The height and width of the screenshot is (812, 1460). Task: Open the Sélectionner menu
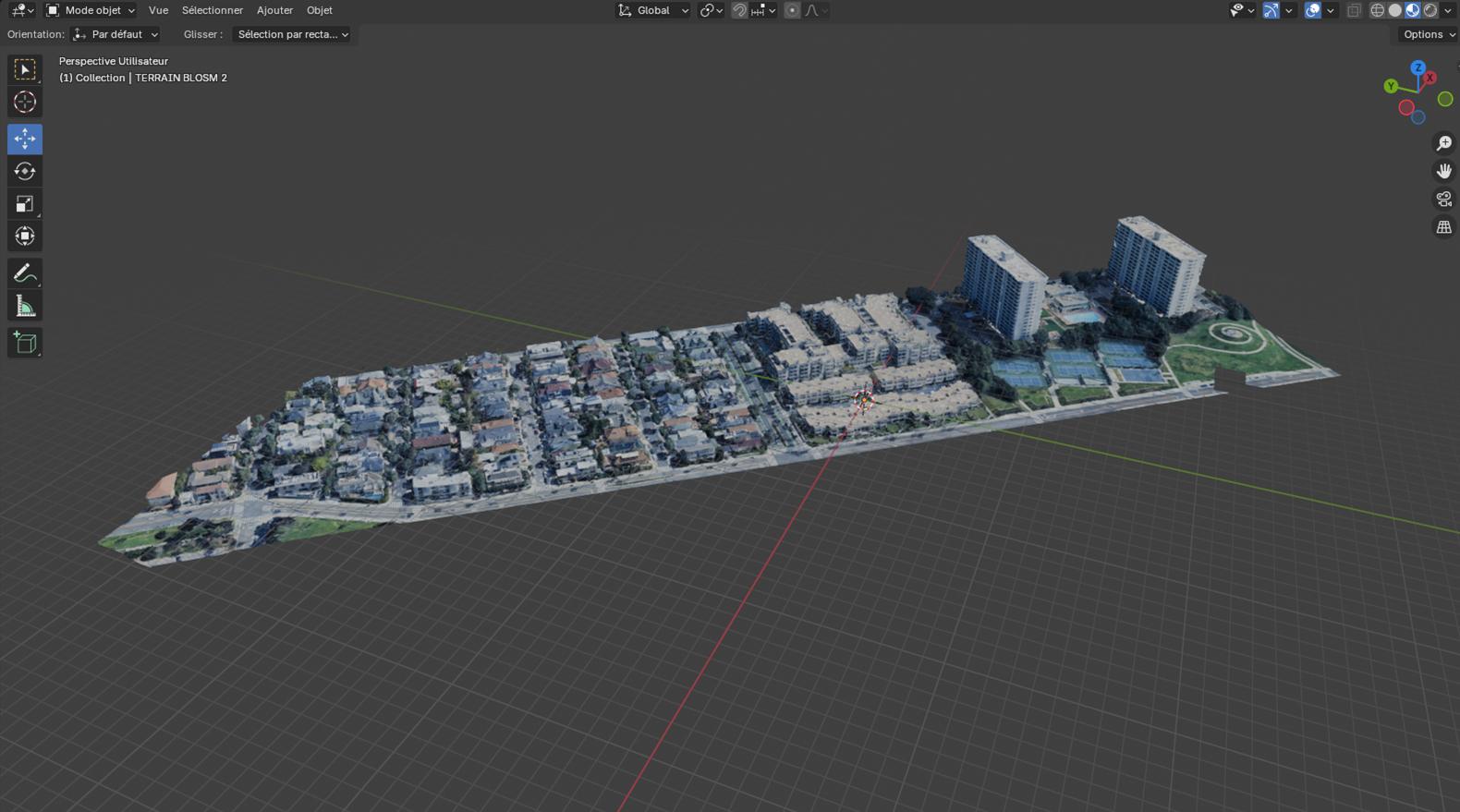212,10
